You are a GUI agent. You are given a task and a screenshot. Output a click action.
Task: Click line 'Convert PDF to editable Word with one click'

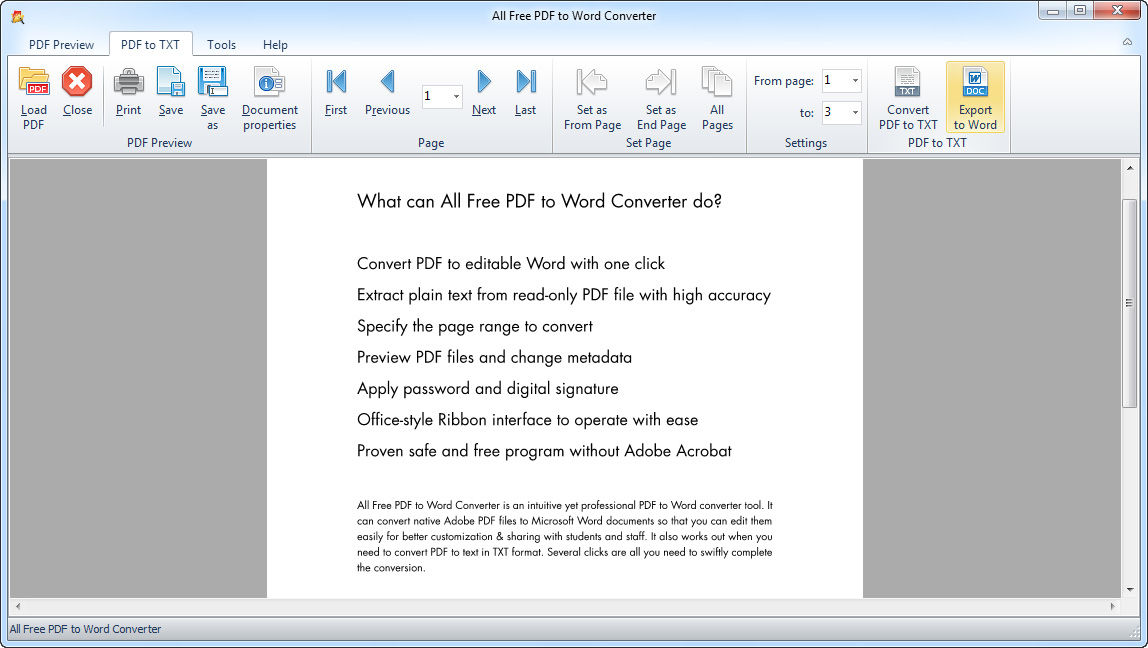pos(511,264)
